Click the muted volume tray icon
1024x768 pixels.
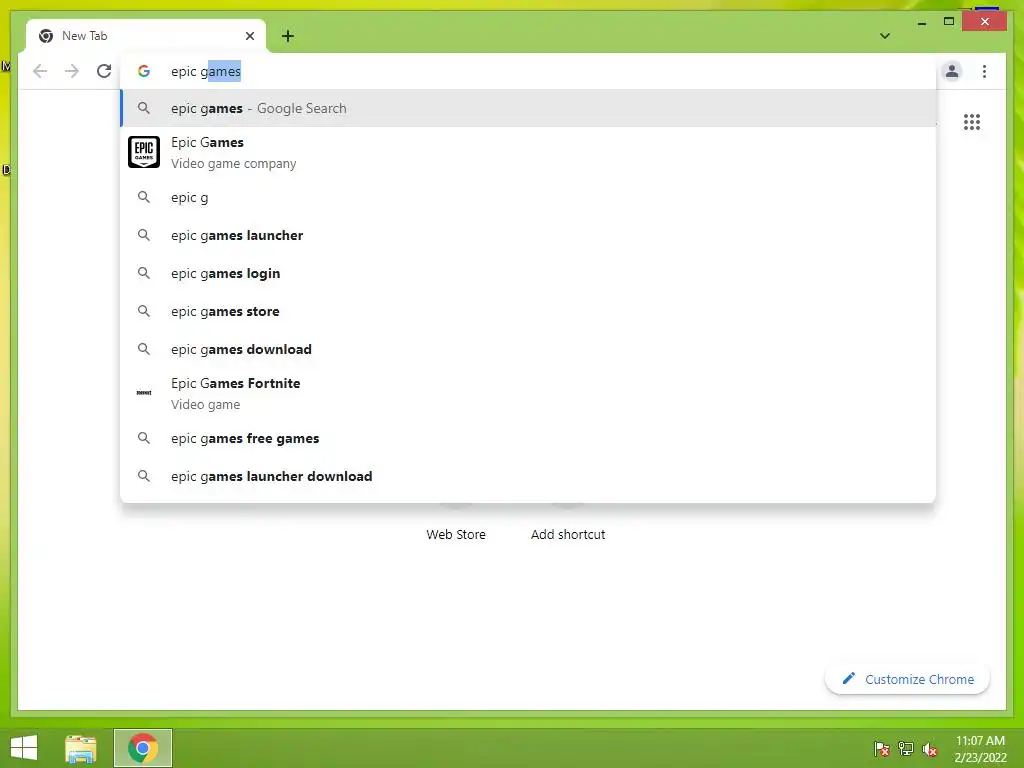coord(930,749)
